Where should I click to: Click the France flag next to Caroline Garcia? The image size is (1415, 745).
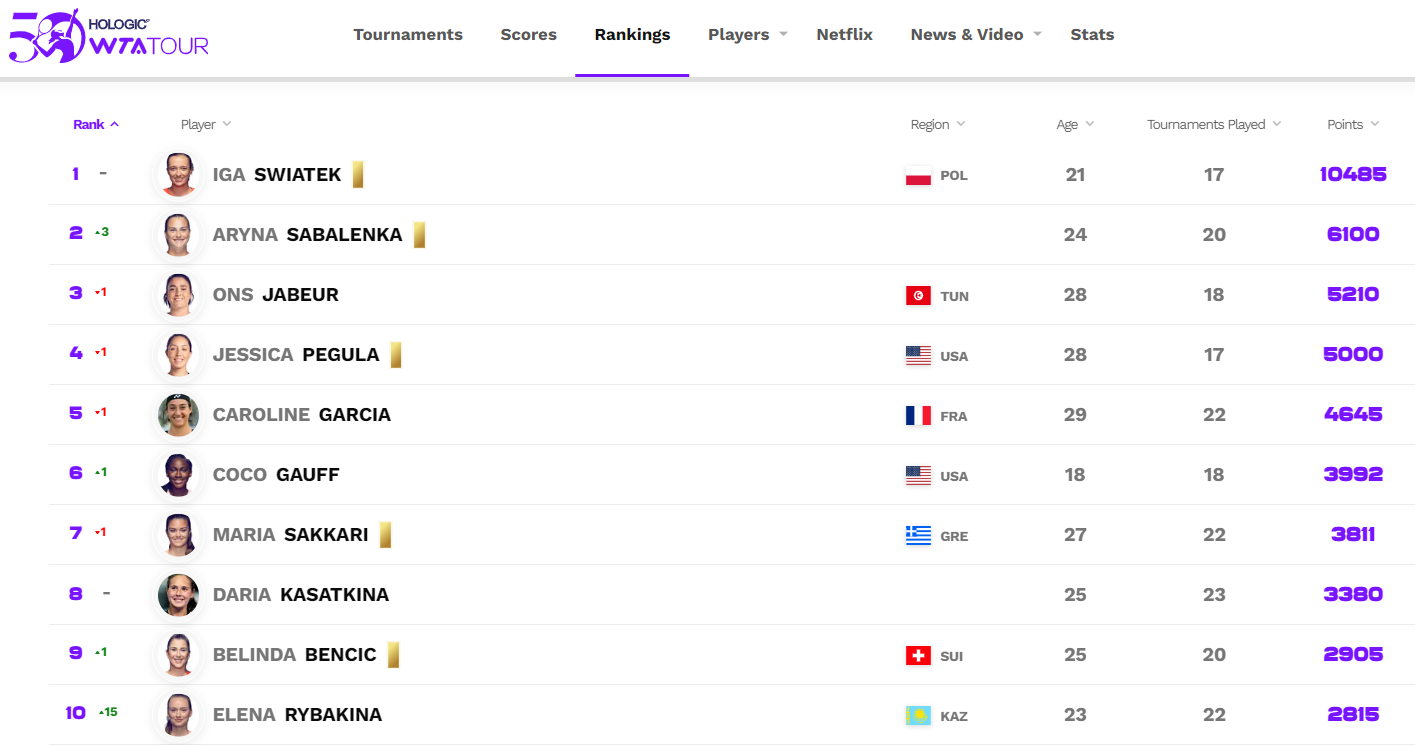(x=918, y=416)
